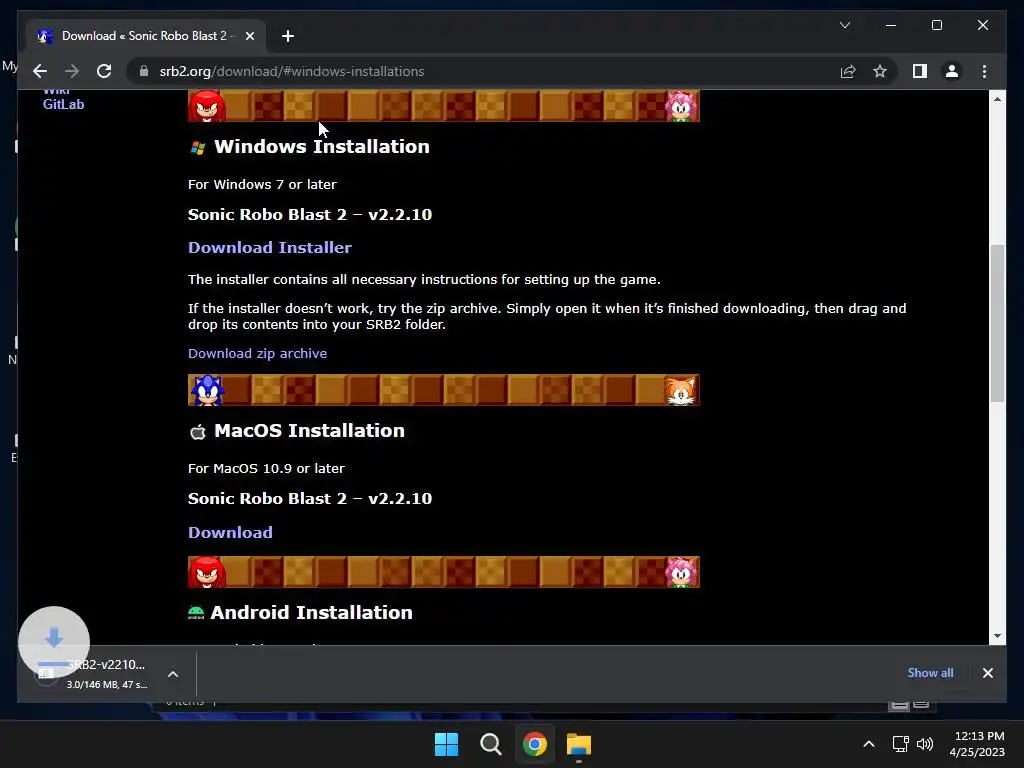Screen dimensions: 1024x768
Task: Click the 'For Windows 7 or later' text
Action: click(263, 185)
